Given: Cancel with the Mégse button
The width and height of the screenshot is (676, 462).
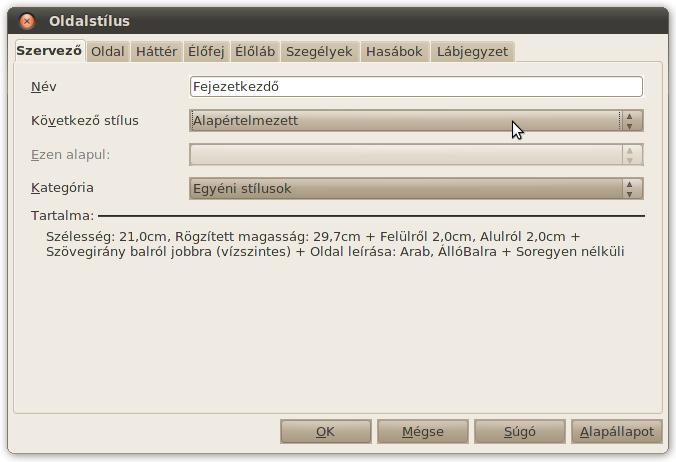Looking at the screenshot, I should [x=422, y=431].
